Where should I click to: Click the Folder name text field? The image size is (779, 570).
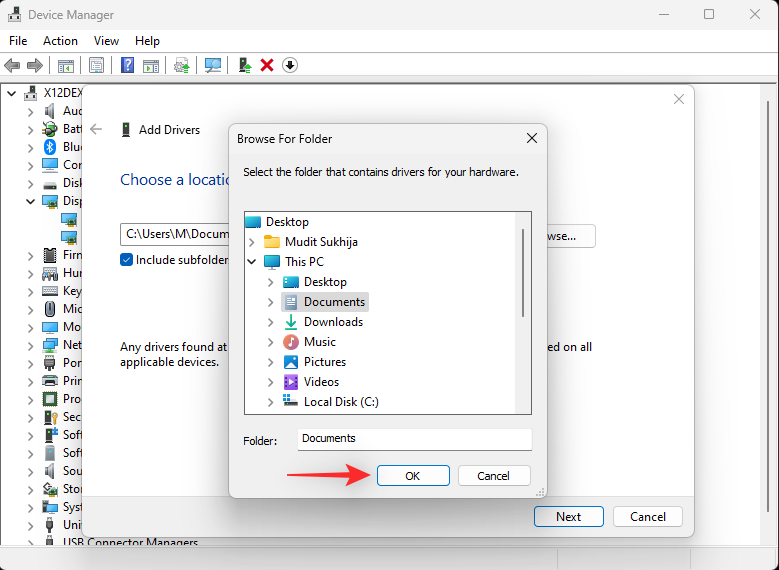tap(414, 439)
